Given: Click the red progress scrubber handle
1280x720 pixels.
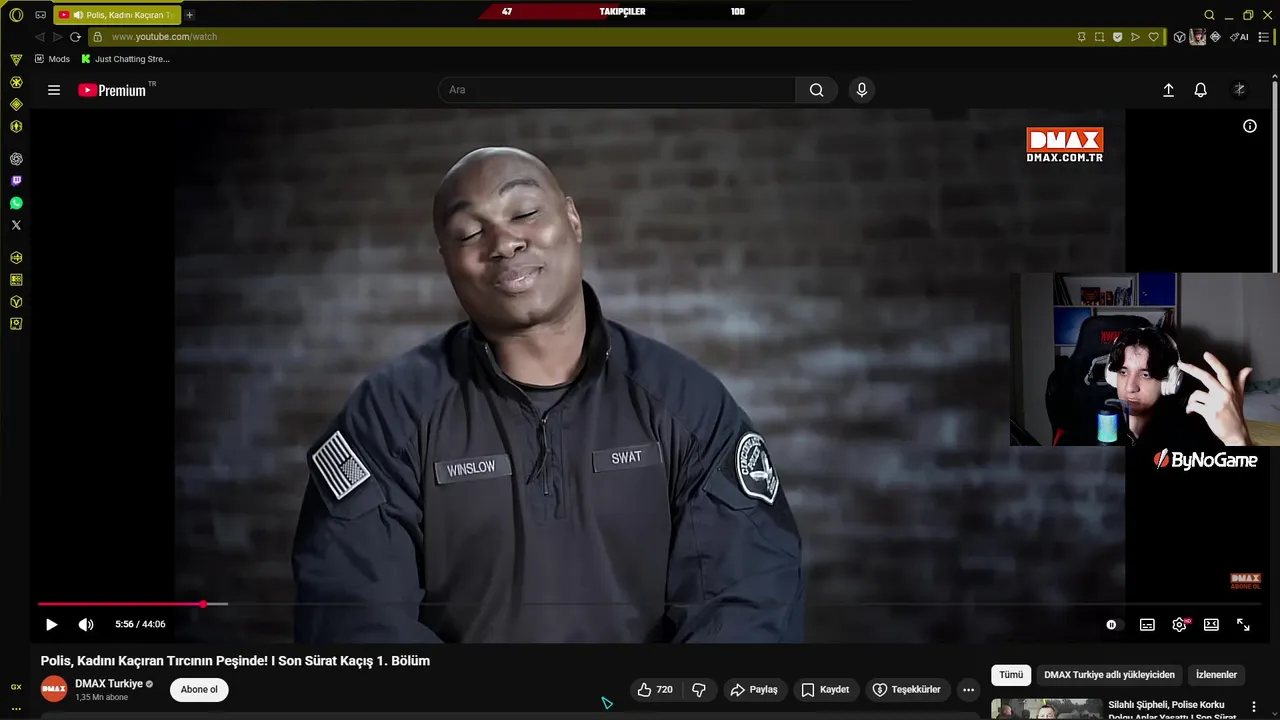Looking at the screenshot, I should coord(203,604).
